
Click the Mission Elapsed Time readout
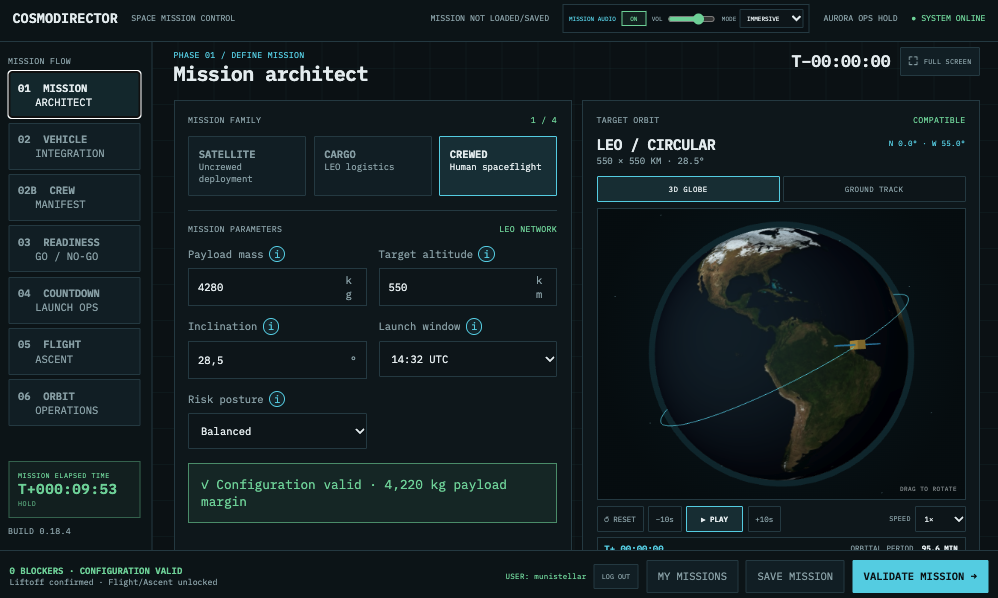coord(74,489)
